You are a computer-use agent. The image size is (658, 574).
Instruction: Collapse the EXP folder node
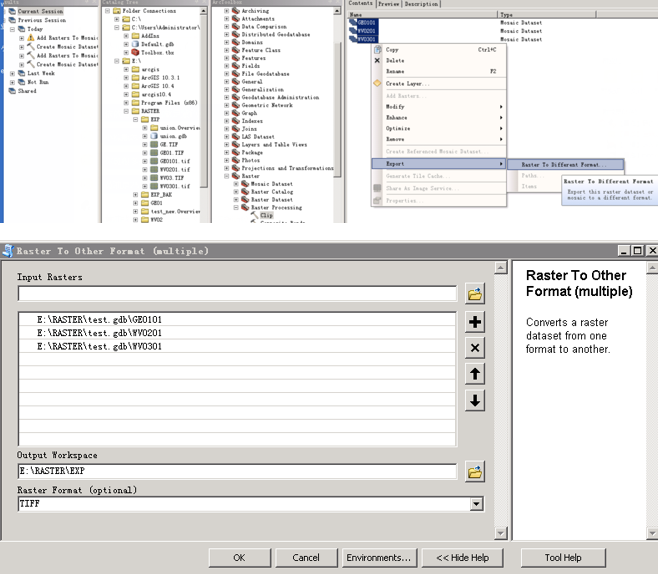(x=135, y=120)
